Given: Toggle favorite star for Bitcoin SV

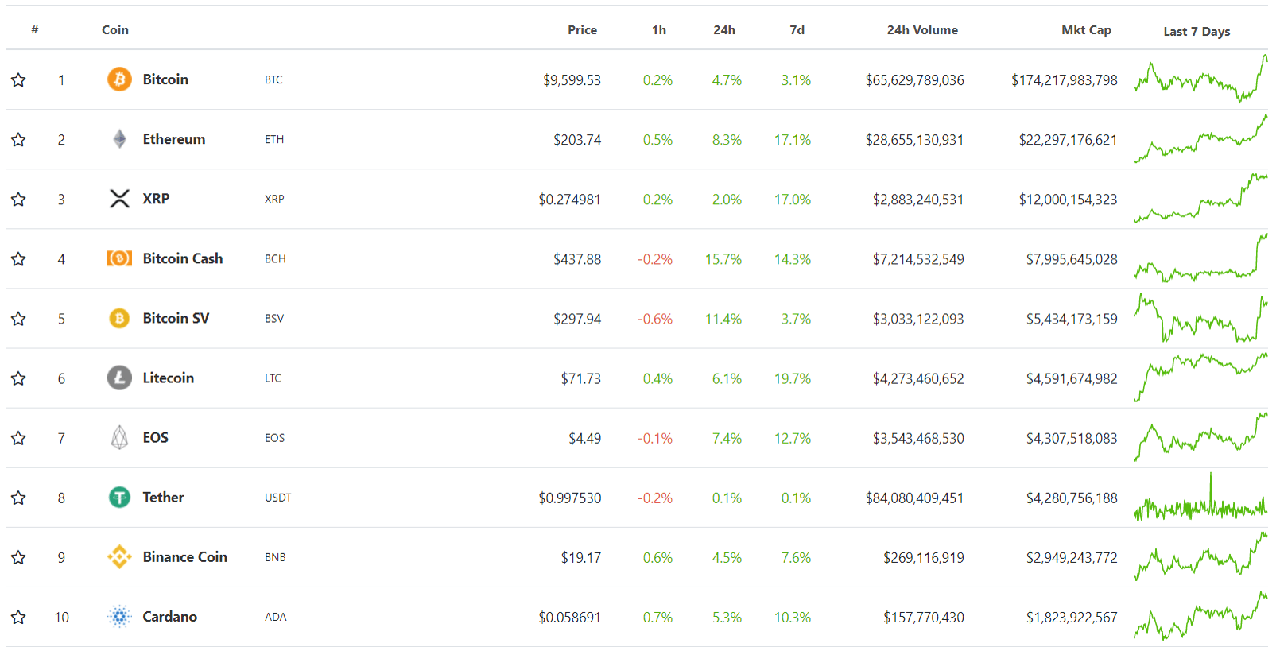Looking at the screenshot, I should (18, 318).
